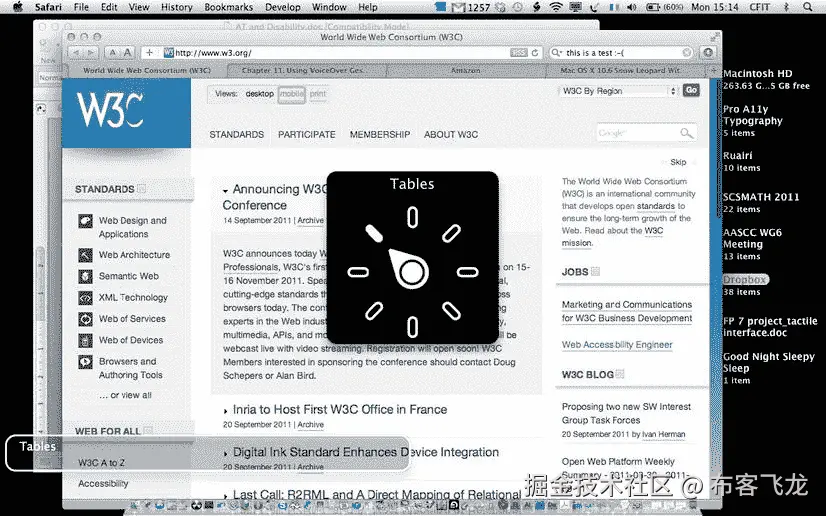Click the Web Architecture icon

coord(85,255)
